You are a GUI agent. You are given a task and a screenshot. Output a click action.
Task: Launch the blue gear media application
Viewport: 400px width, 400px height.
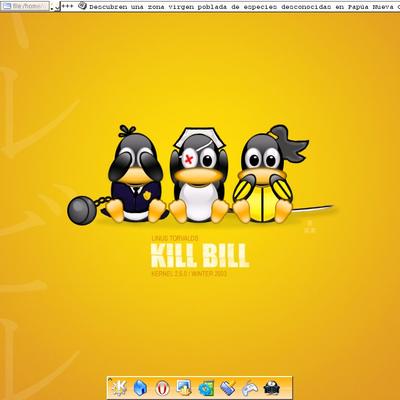(x=206, y=388)
